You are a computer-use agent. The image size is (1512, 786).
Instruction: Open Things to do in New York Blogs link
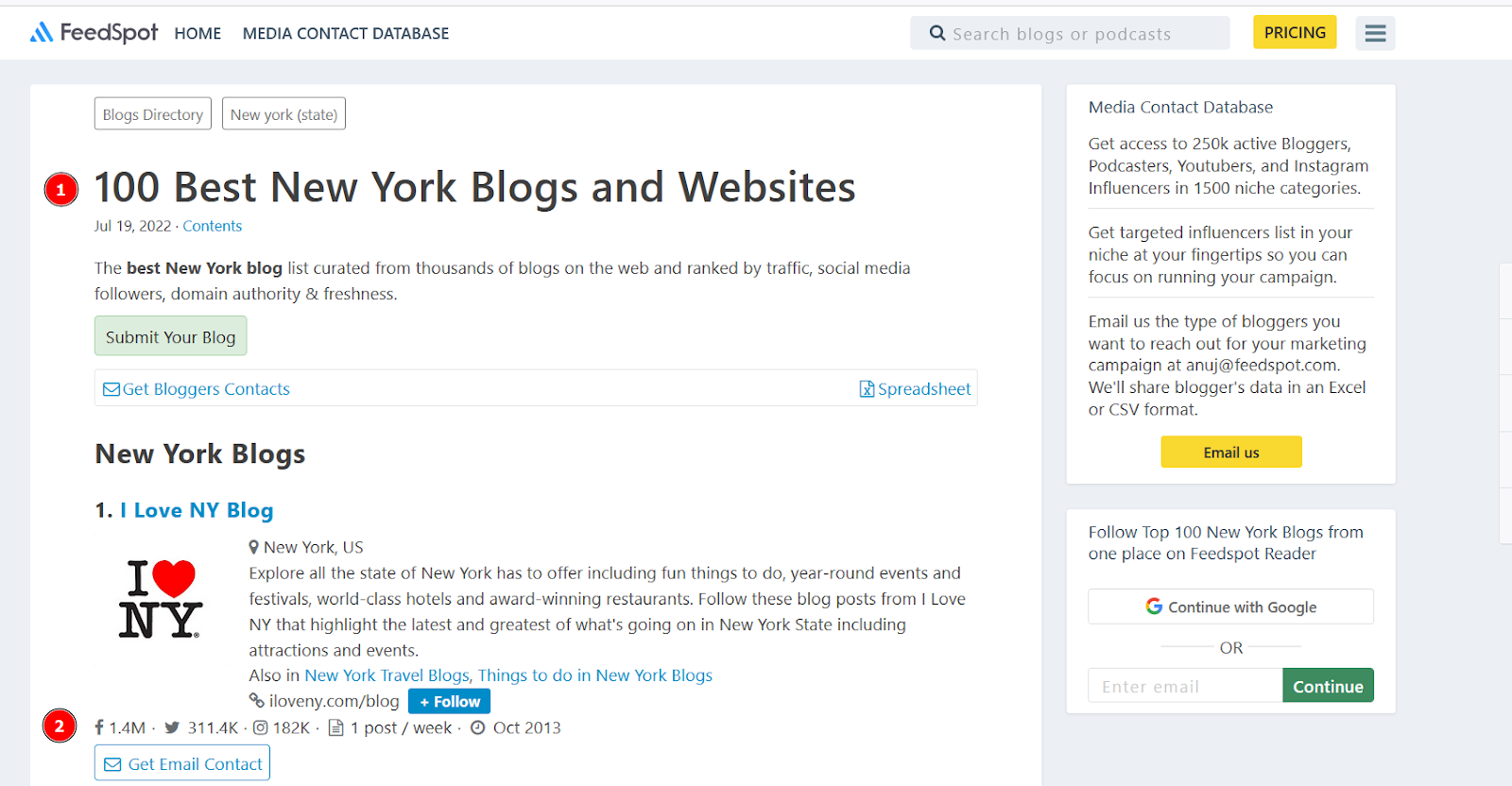click(x=595, y=675)
